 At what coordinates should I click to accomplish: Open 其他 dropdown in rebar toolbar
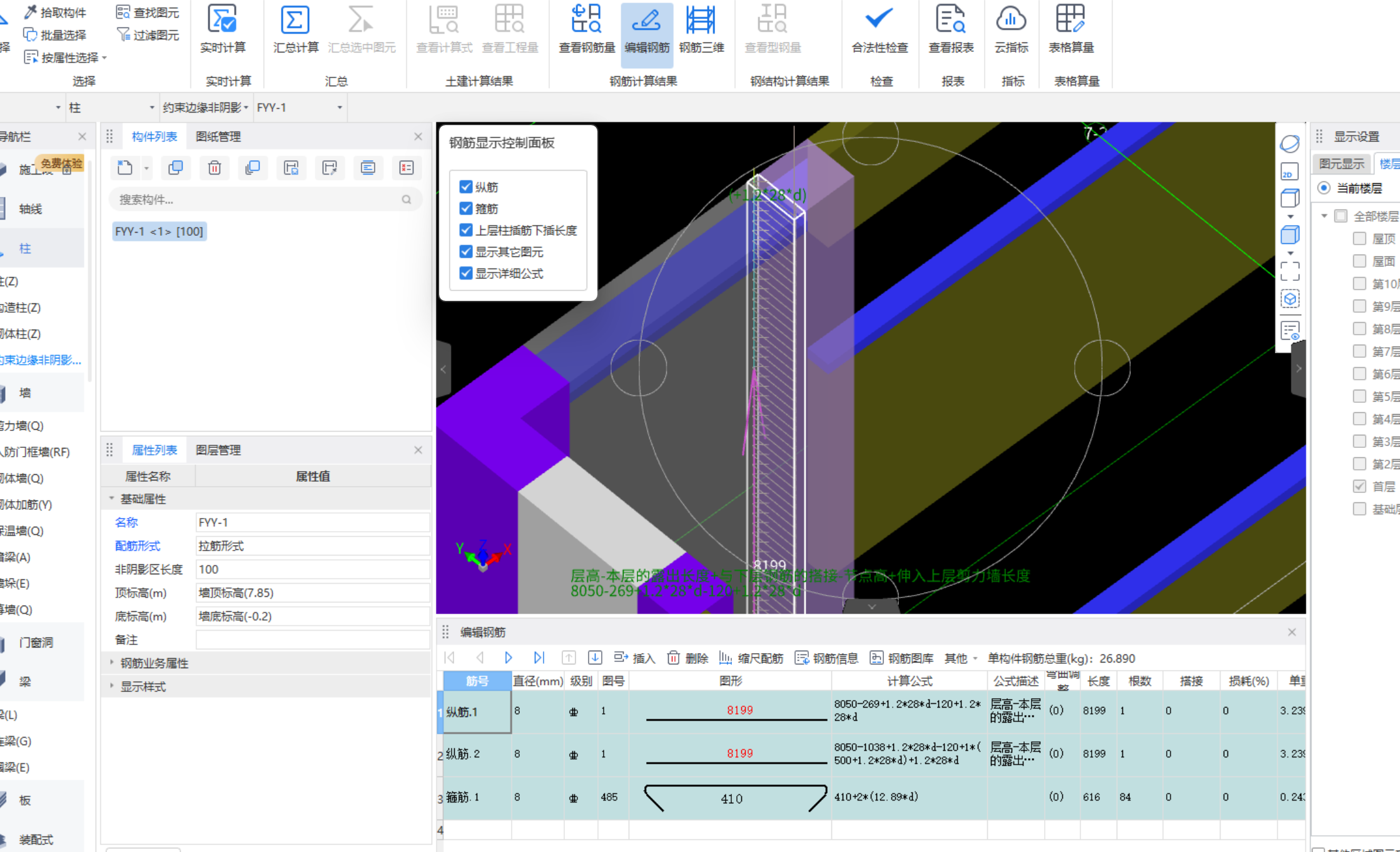[961, 658]
